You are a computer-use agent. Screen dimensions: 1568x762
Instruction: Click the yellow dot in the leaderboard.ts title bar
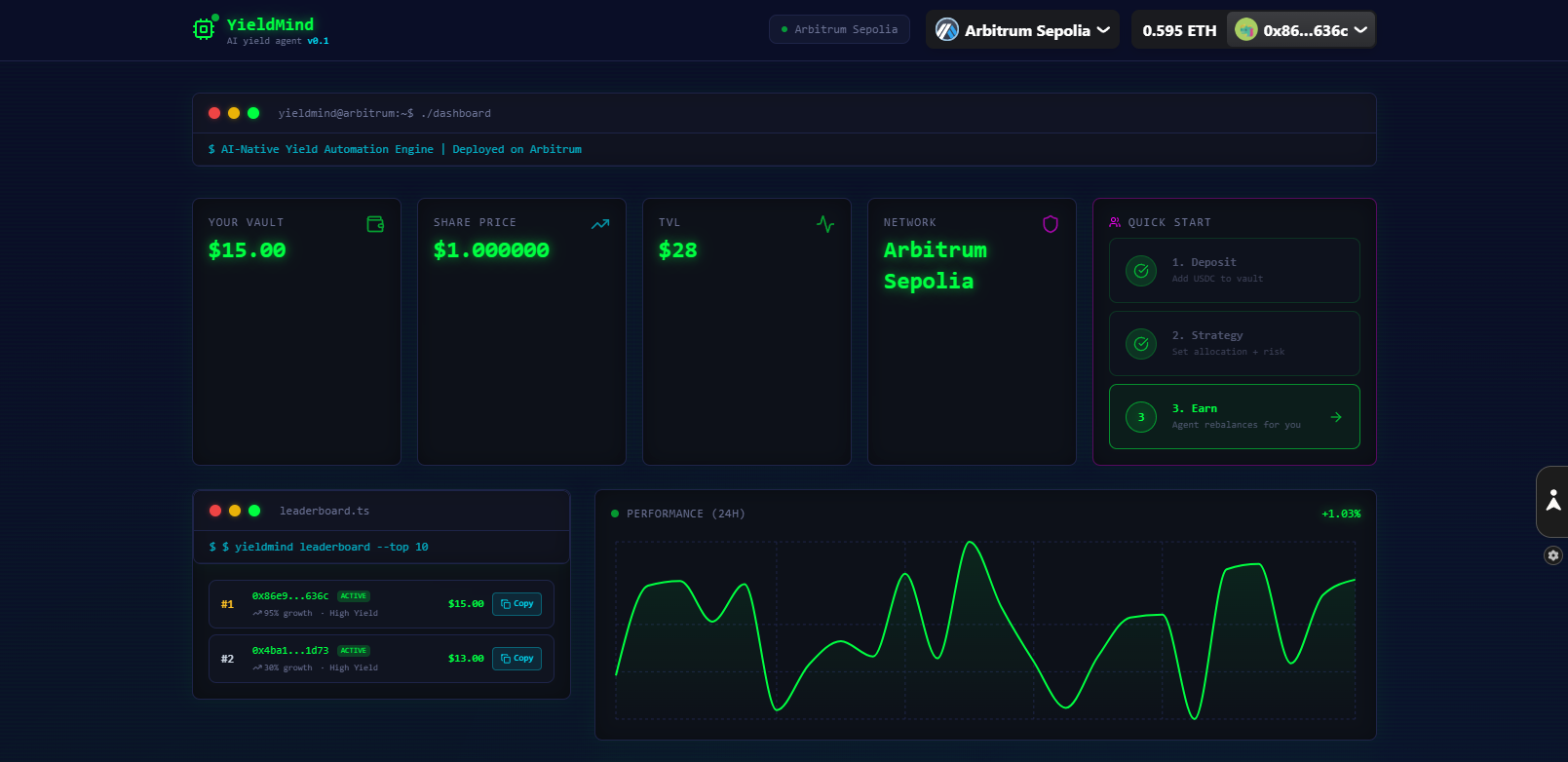pos(235,511)
